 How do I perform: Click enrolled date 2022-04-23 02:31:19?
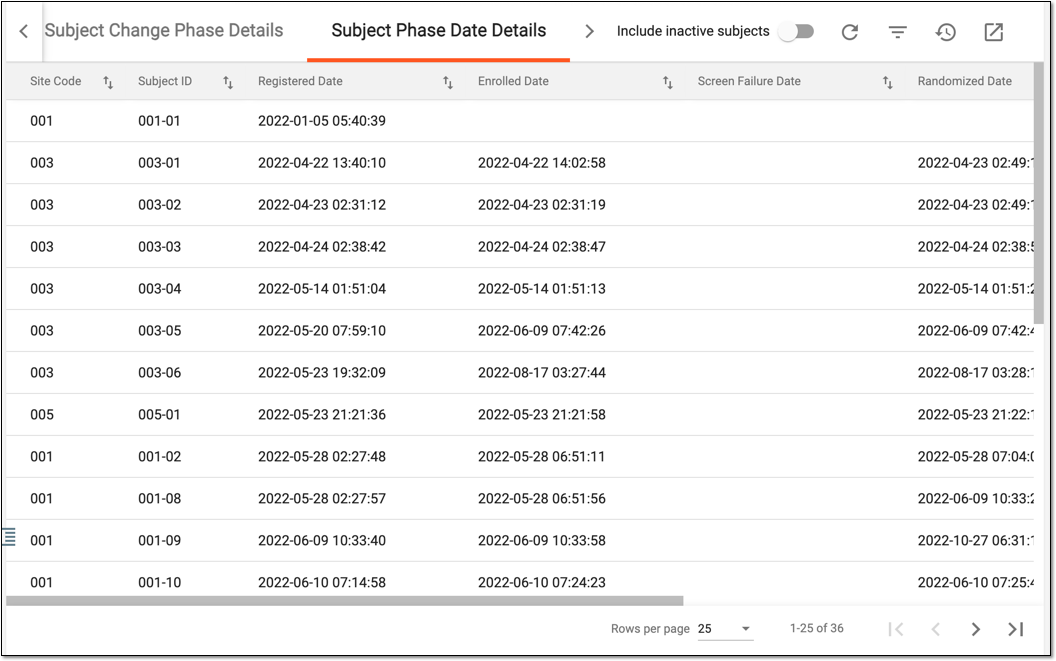[x=541, y=205]
